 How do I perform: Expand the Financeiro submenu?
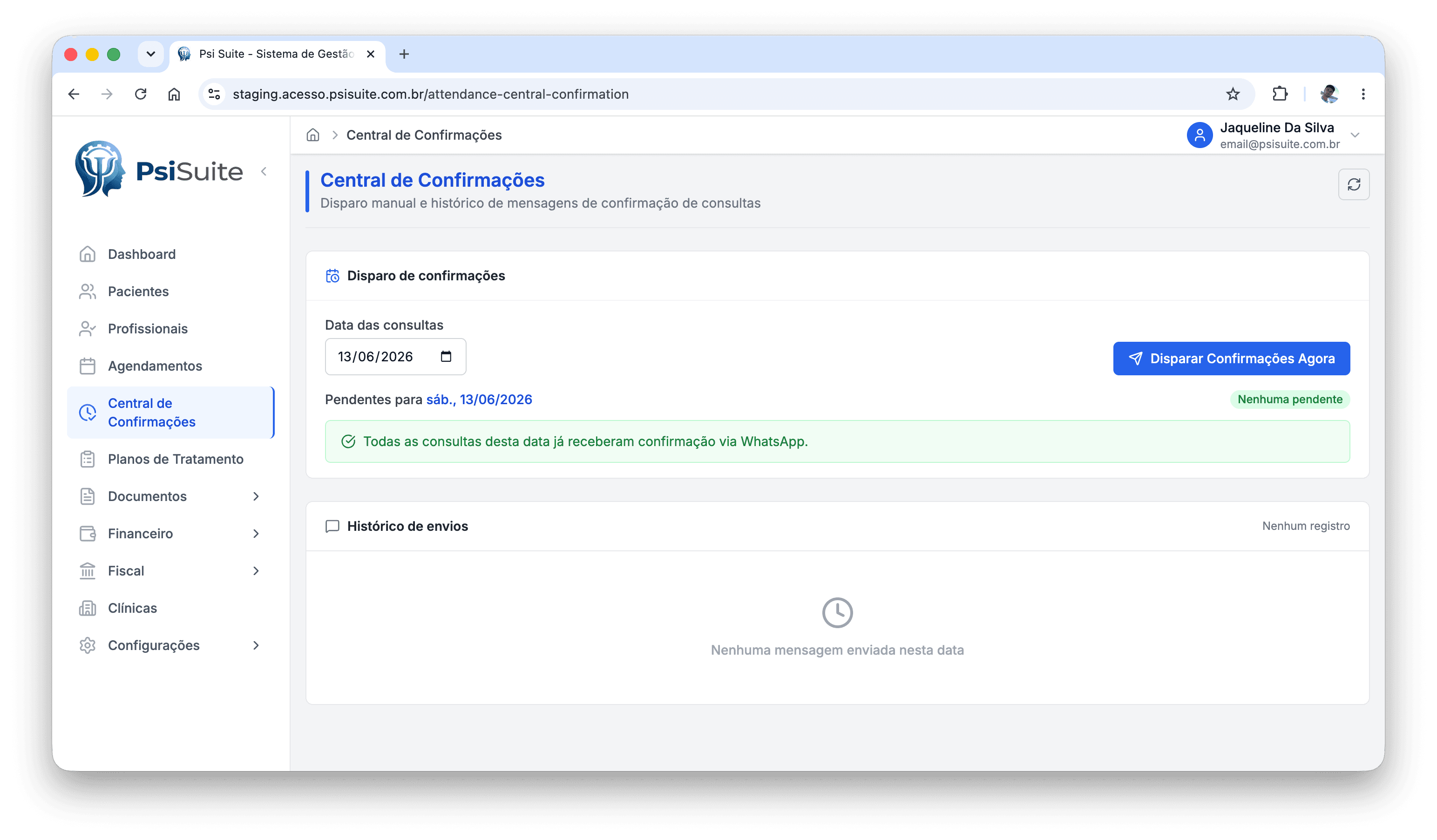(170, 533)
